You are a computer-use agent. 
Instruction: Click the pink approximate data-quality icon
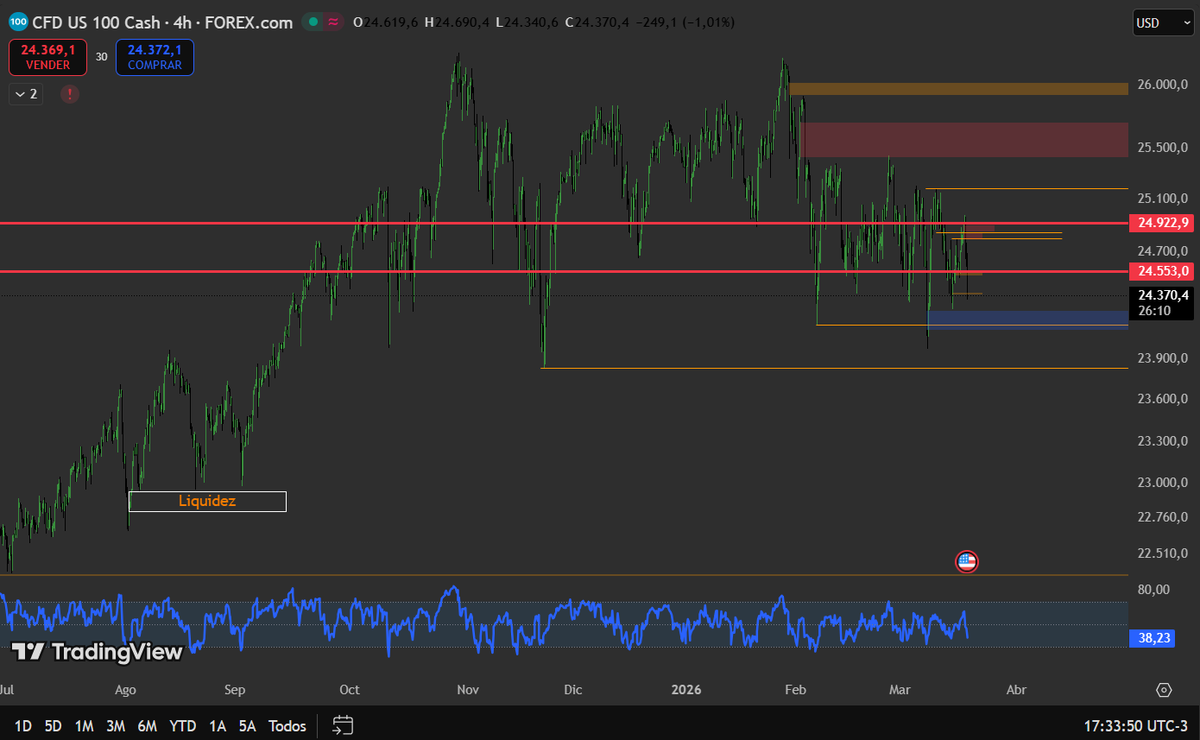click(334, 22)
